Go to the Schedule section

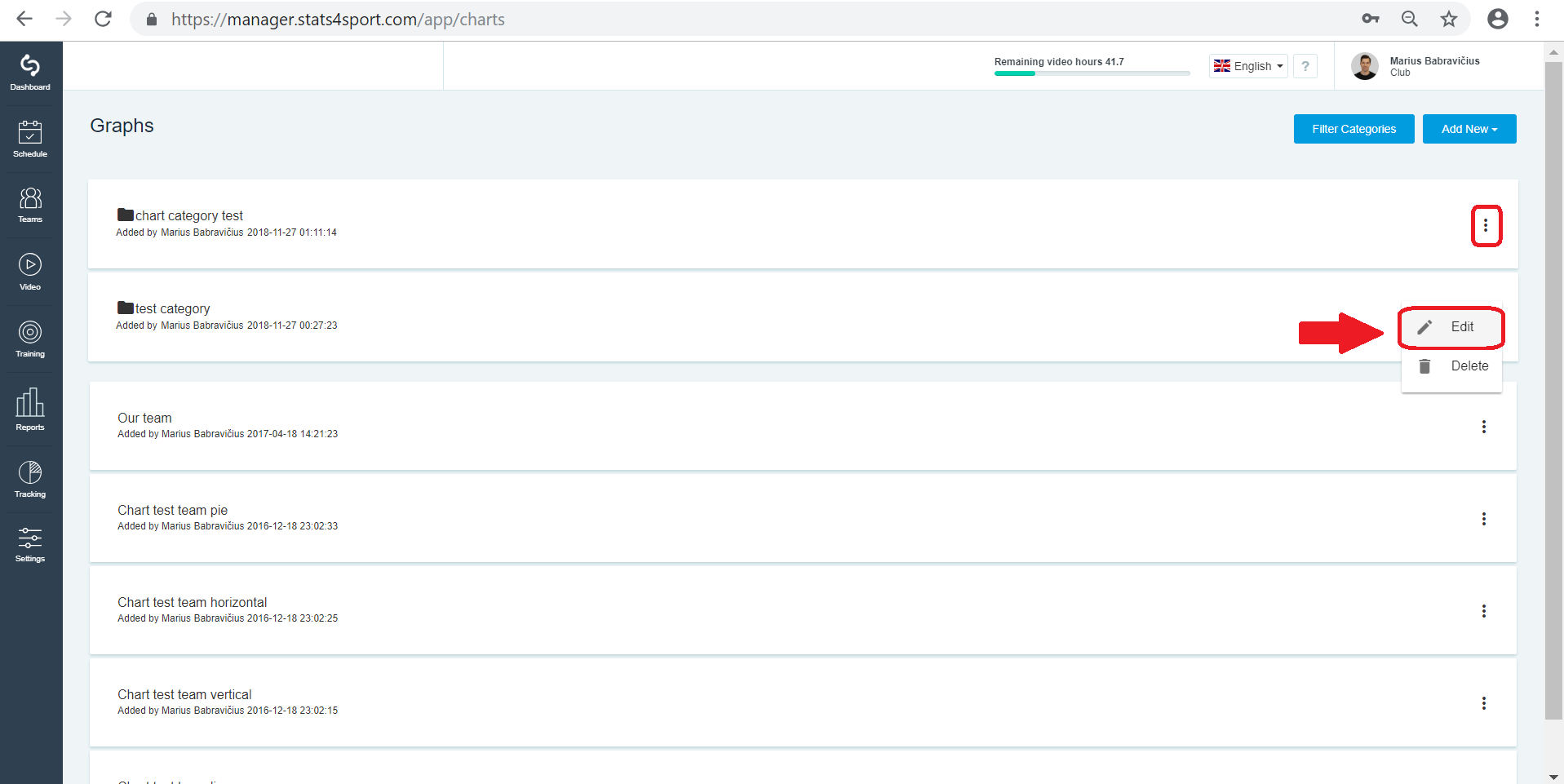[x=30, y=140]
